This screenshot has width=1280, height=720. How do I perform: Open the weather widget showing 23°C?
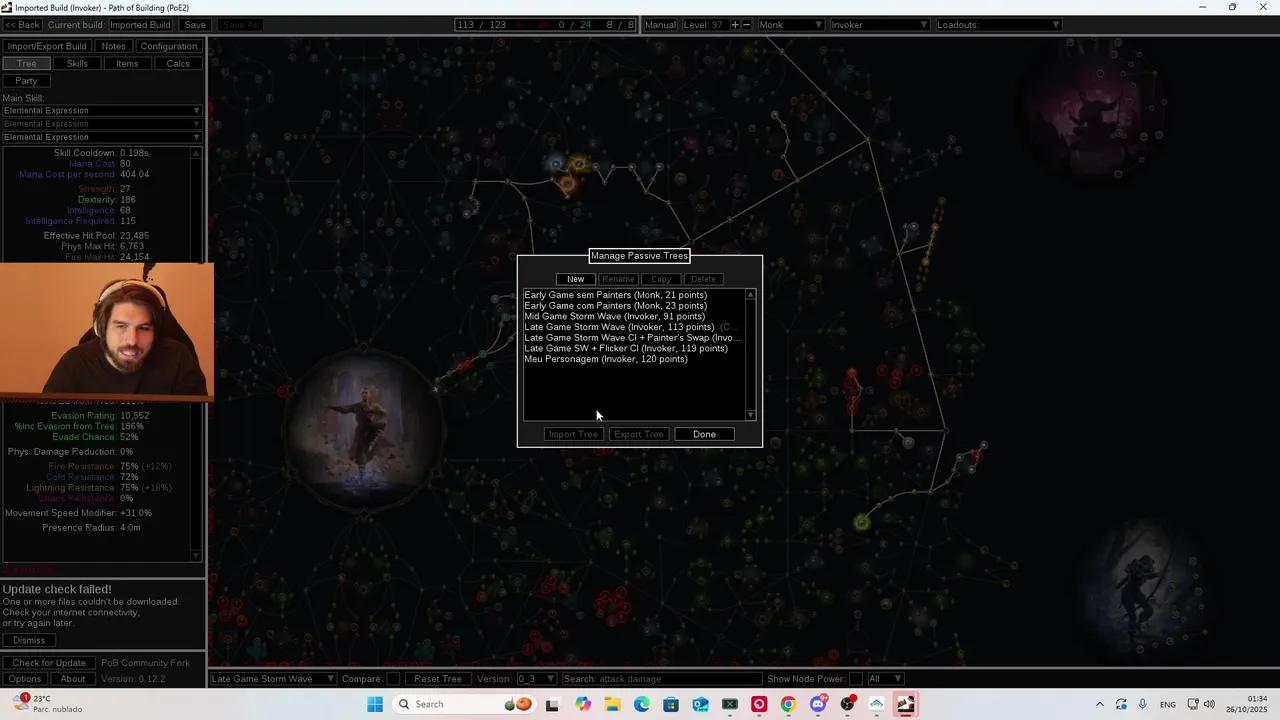(x=46, y=704)
